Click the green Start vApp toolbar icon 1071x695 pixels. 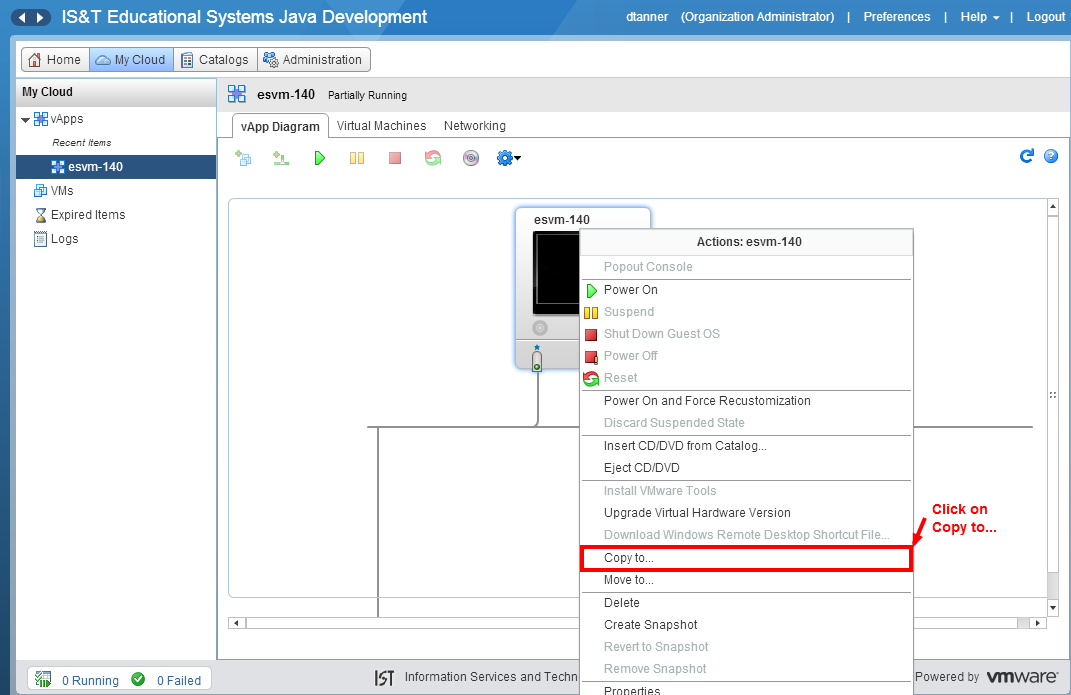(x=319, y=158)
